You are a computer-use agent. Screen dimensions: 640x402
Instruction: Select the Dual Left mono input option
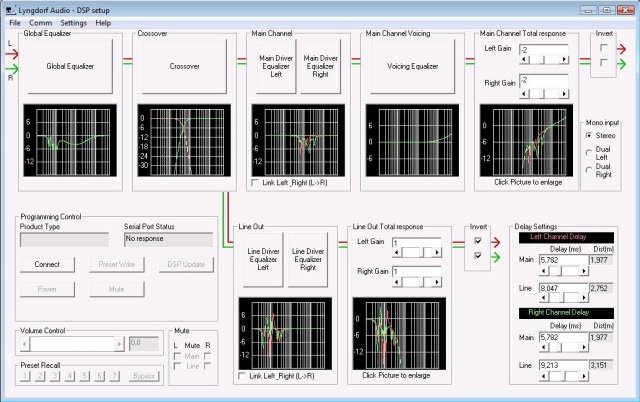click(x=588, y=156)
